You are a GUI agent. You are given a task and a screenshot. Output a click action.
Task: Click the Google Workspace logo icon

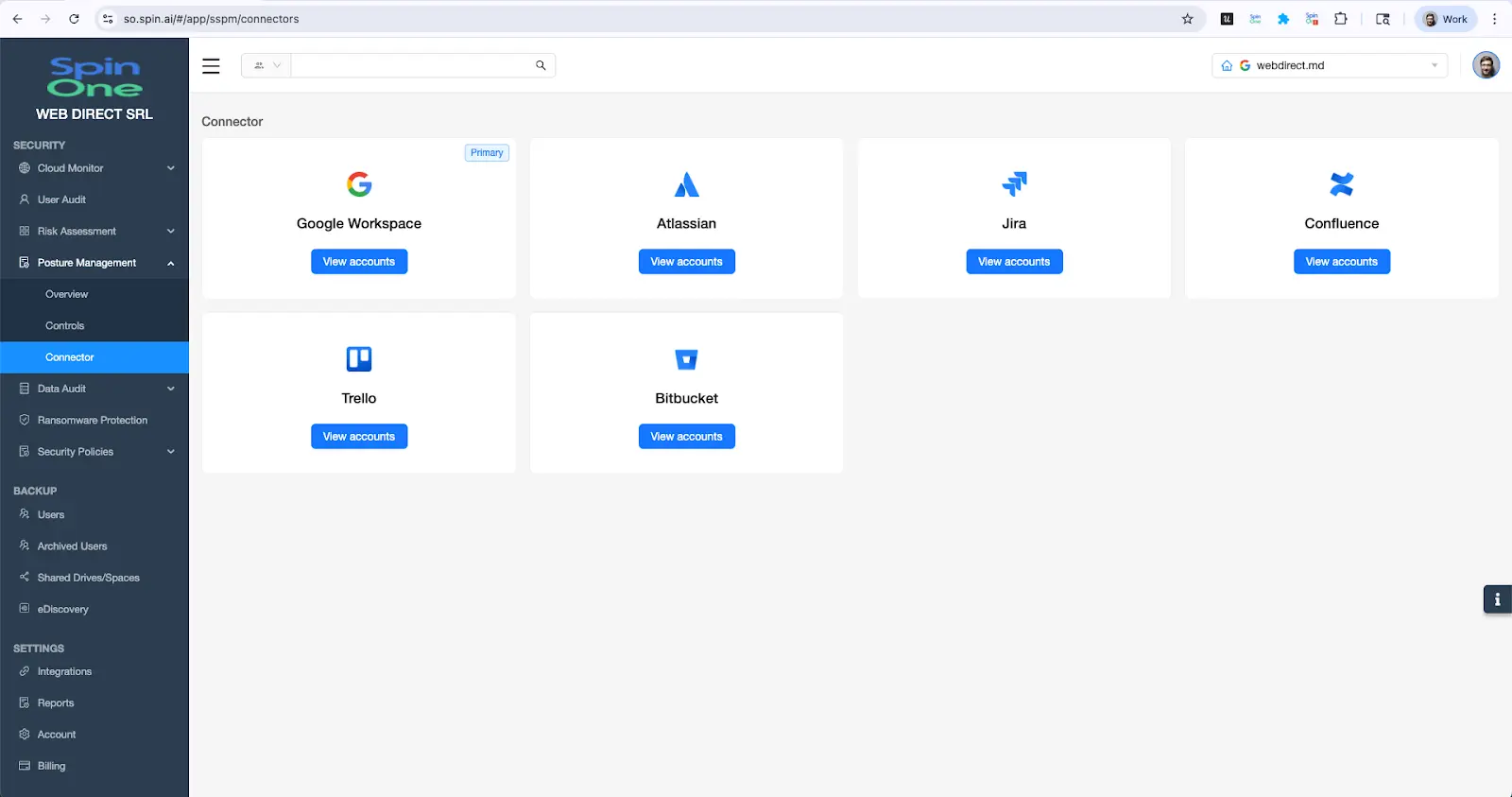[x=359, y=183]
